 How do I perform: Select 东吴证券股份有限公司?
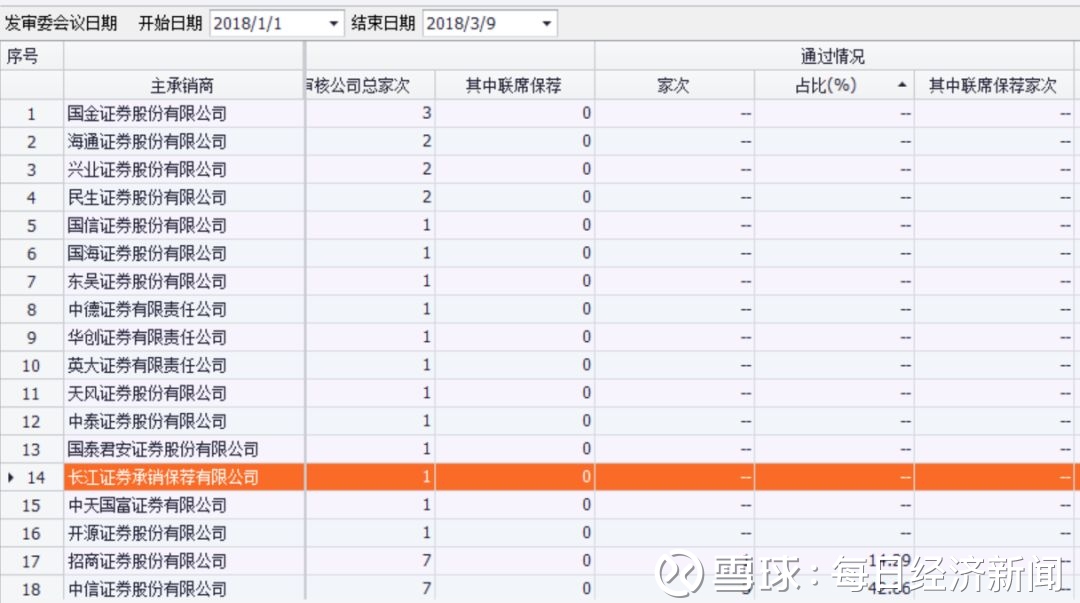[x=147, y=281]
